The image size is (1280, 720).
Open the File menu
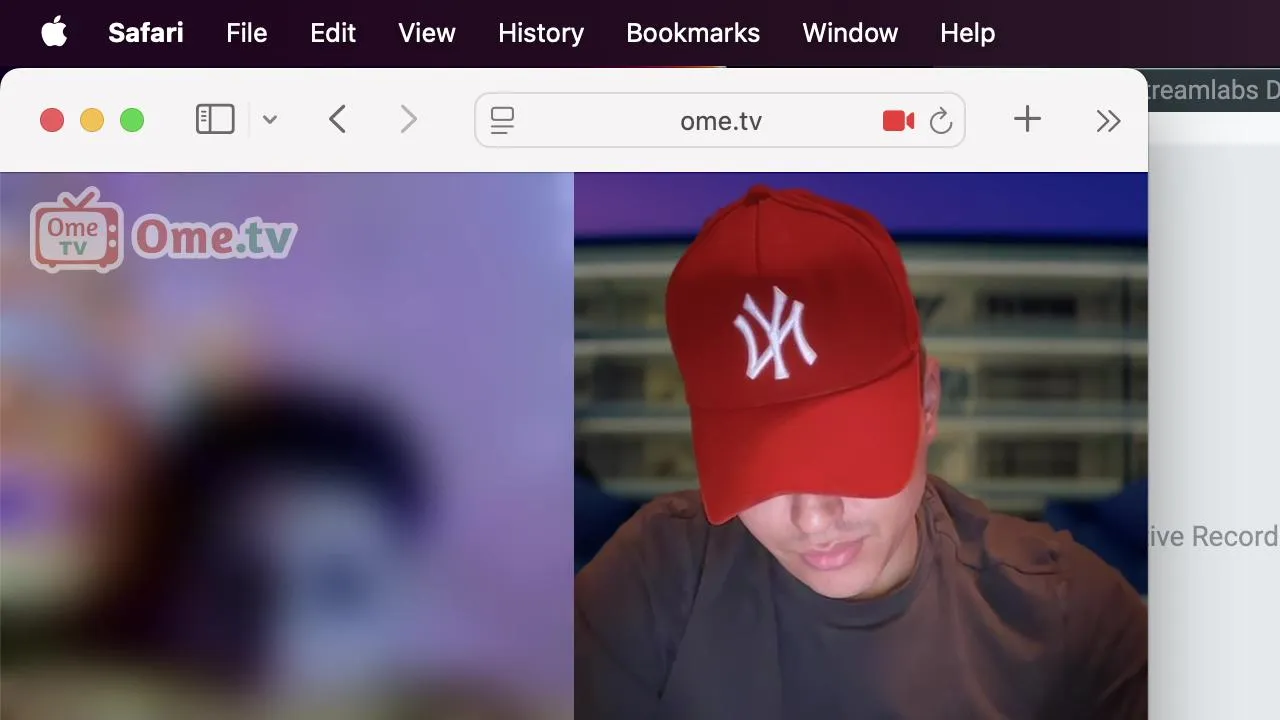[x=246, y=33]
